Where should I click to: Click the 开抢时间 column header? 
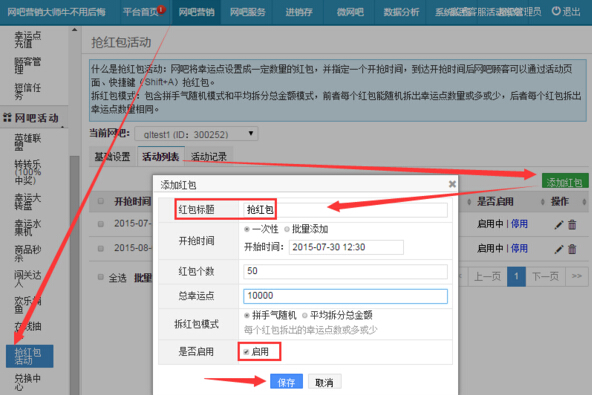(133, 201)
